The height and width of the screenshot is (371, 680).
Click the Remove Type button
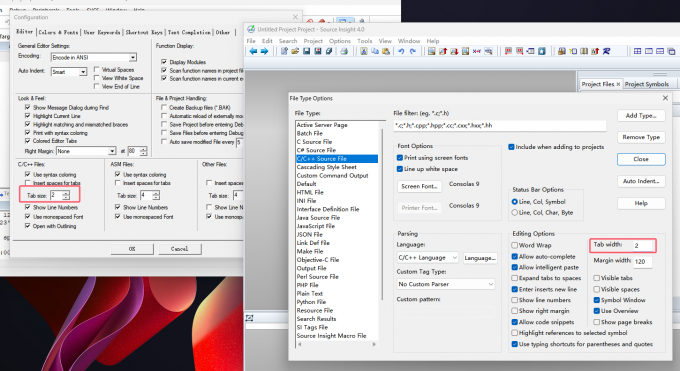pos(641,137)
